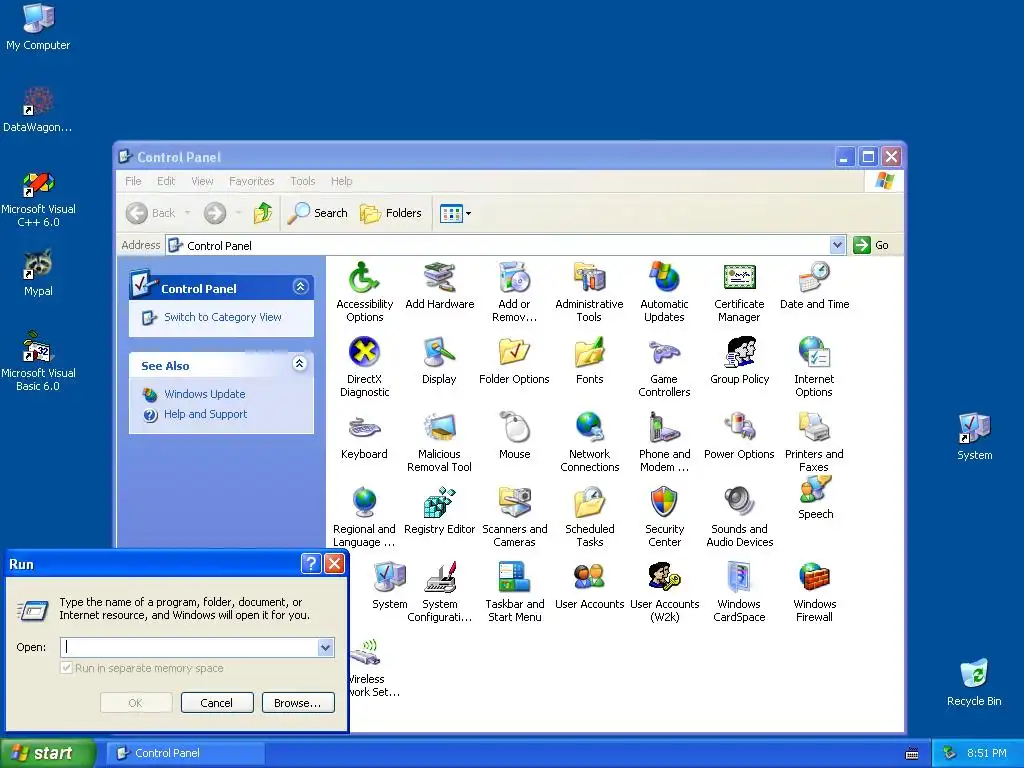Select the Recycle Bin desktop icon
This screenshot has height=768, width=1024.
[x=974, y=682]
